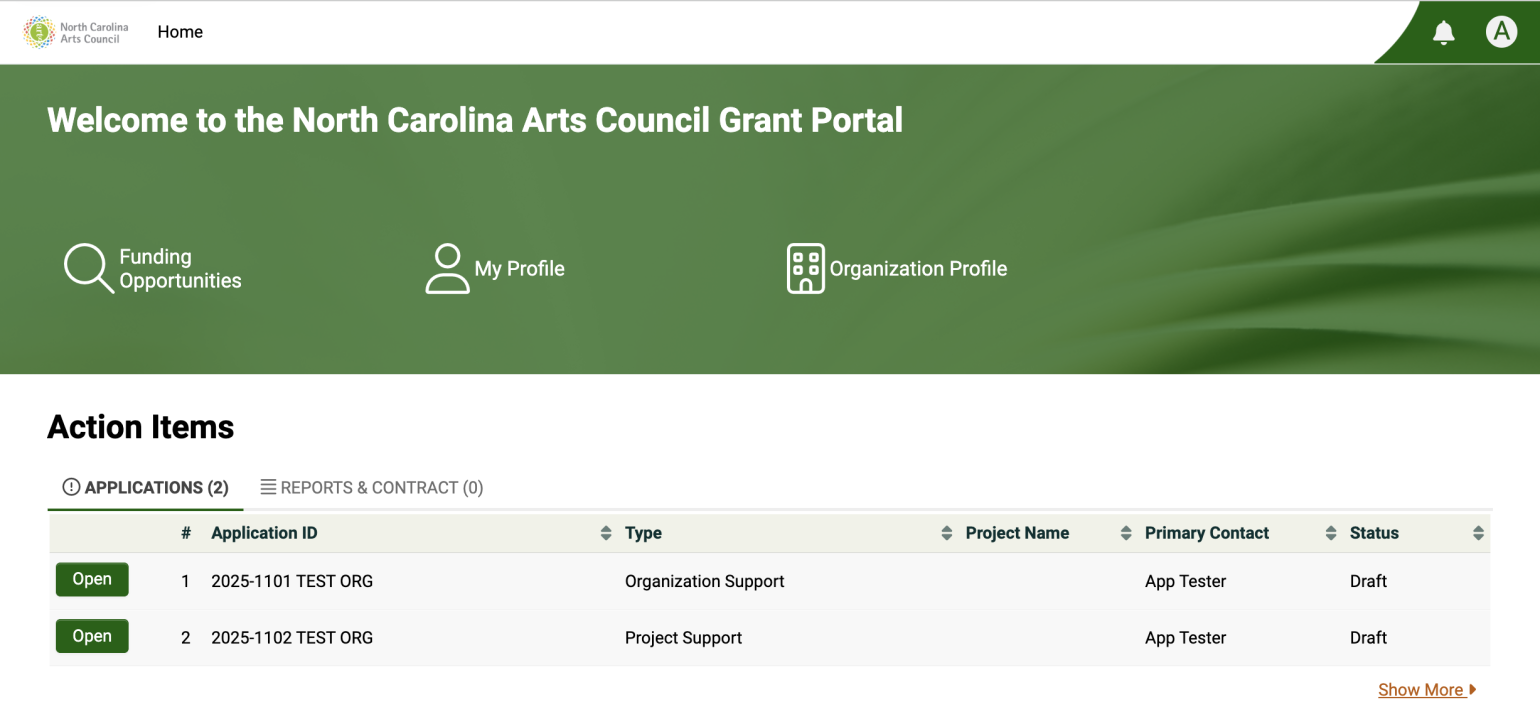1540x712 pixels.
Task: Select the row for 2025-1102 TEST ORG
Action: [291, 636]
